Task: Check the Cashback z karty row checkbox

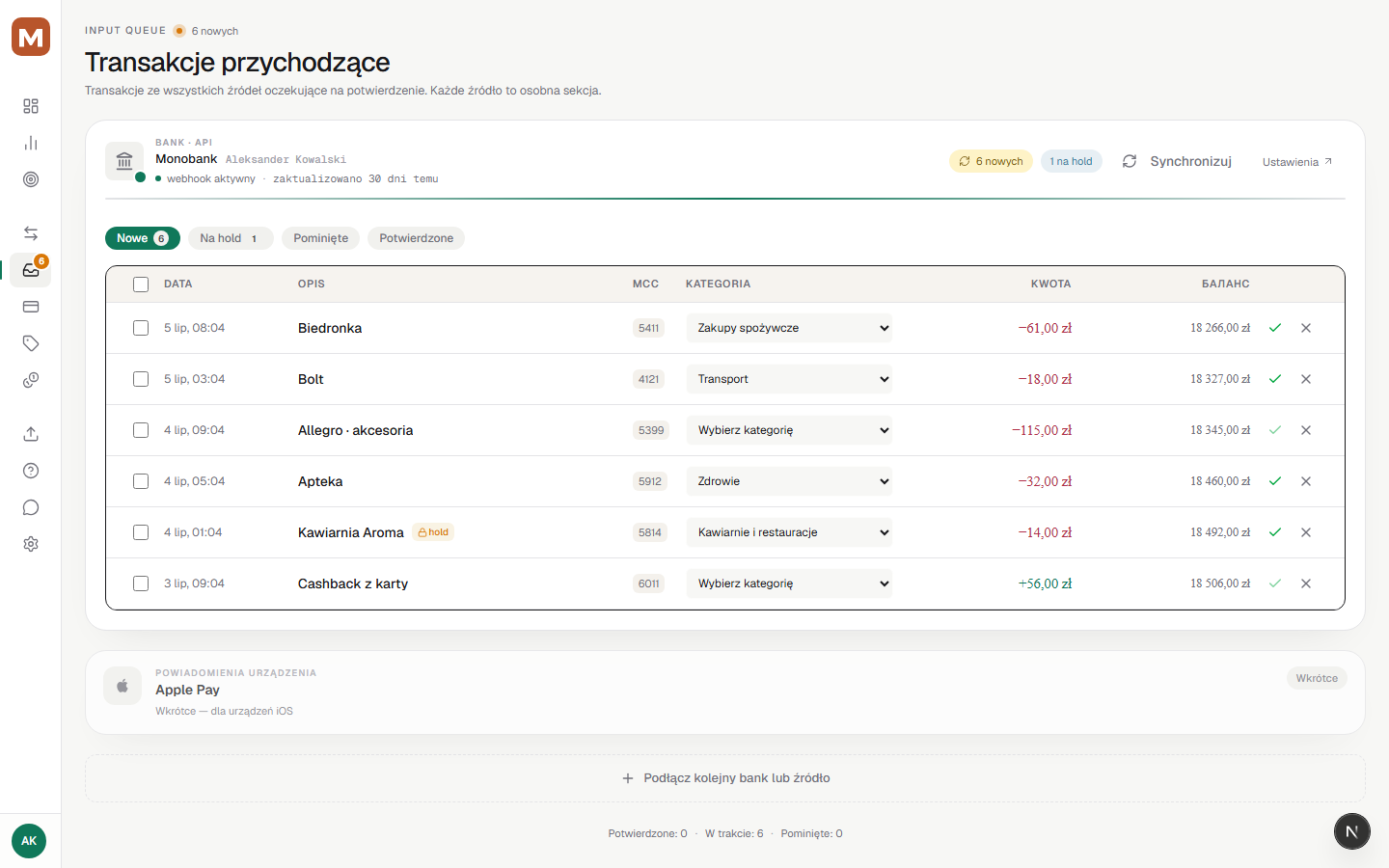Action: [141, 583]
